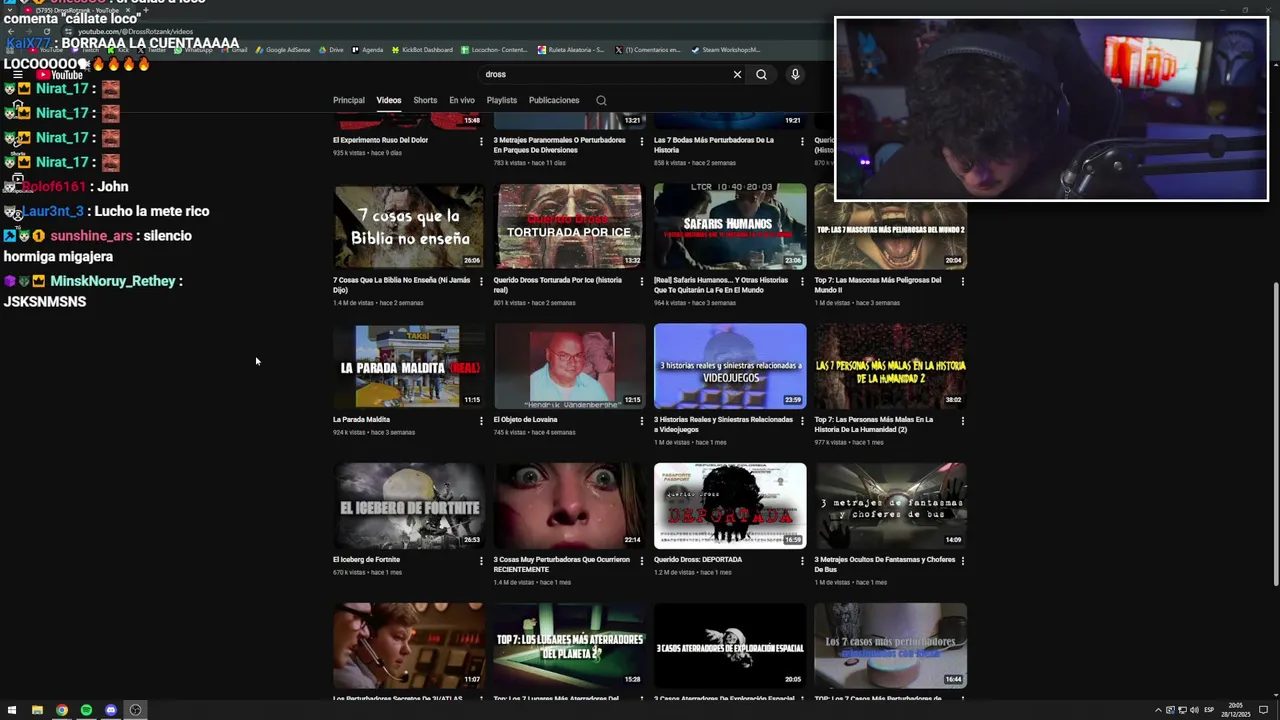Open options menu for '3 Metrajes Ocultos De Fantasmas'
This screenshot has width=1280, height=720.
click(x=963, y=561)
